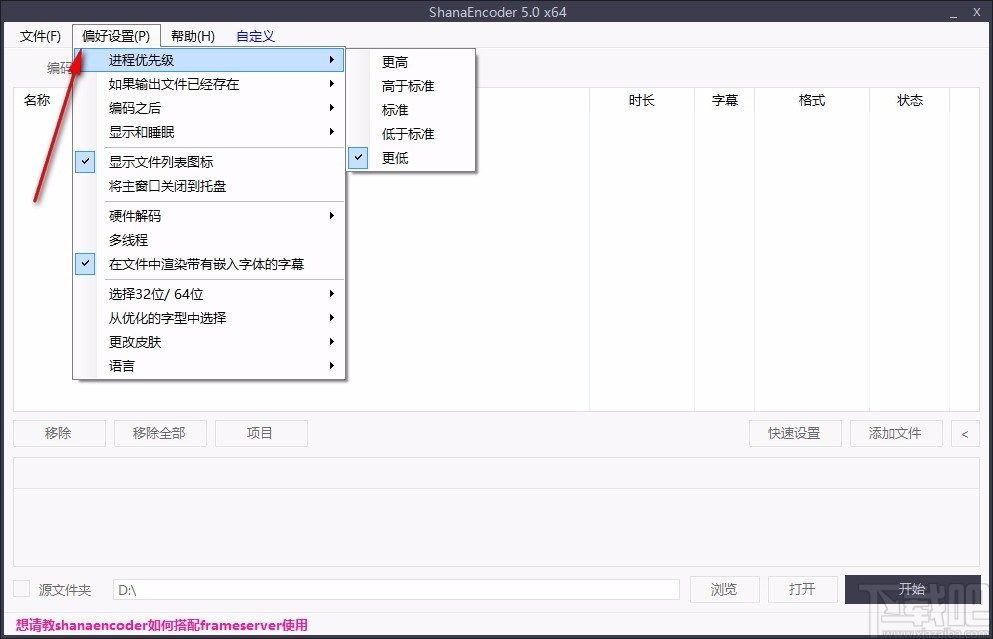Click the 自定义 menu item
The image size is (993, 639).
click(x=255, y=35)
